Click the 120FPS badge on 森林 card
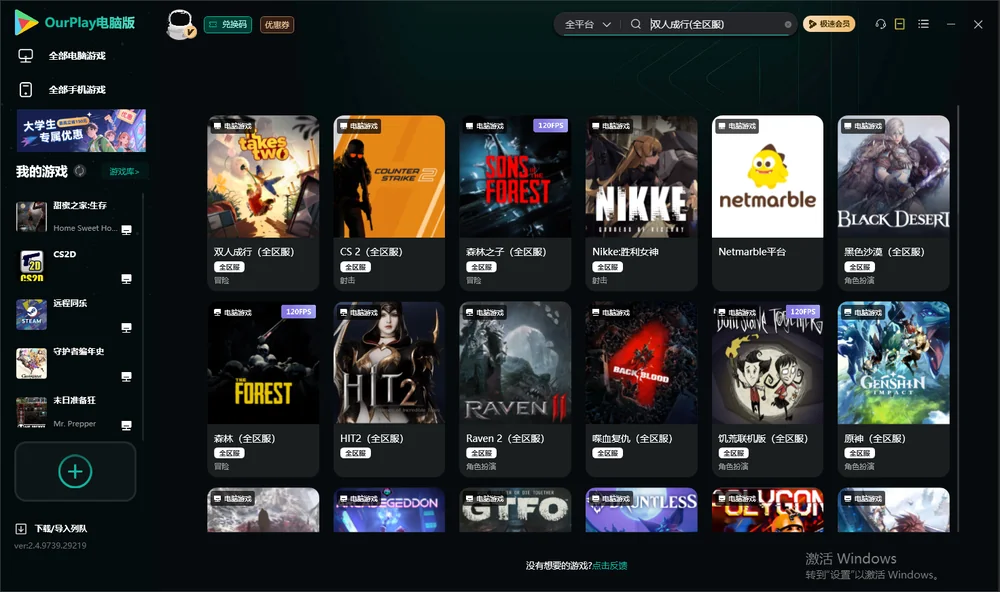 pos(298,312)
